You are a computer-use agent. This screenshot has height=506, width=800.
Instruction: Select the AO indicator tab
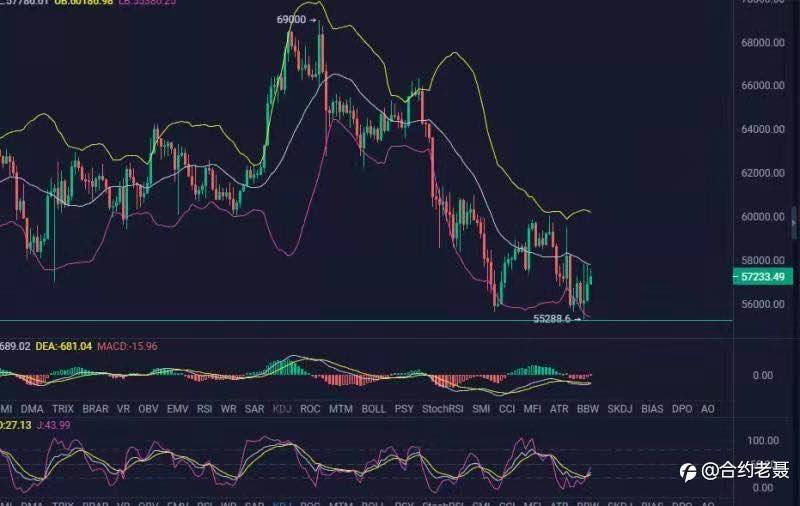coord(708,409)
